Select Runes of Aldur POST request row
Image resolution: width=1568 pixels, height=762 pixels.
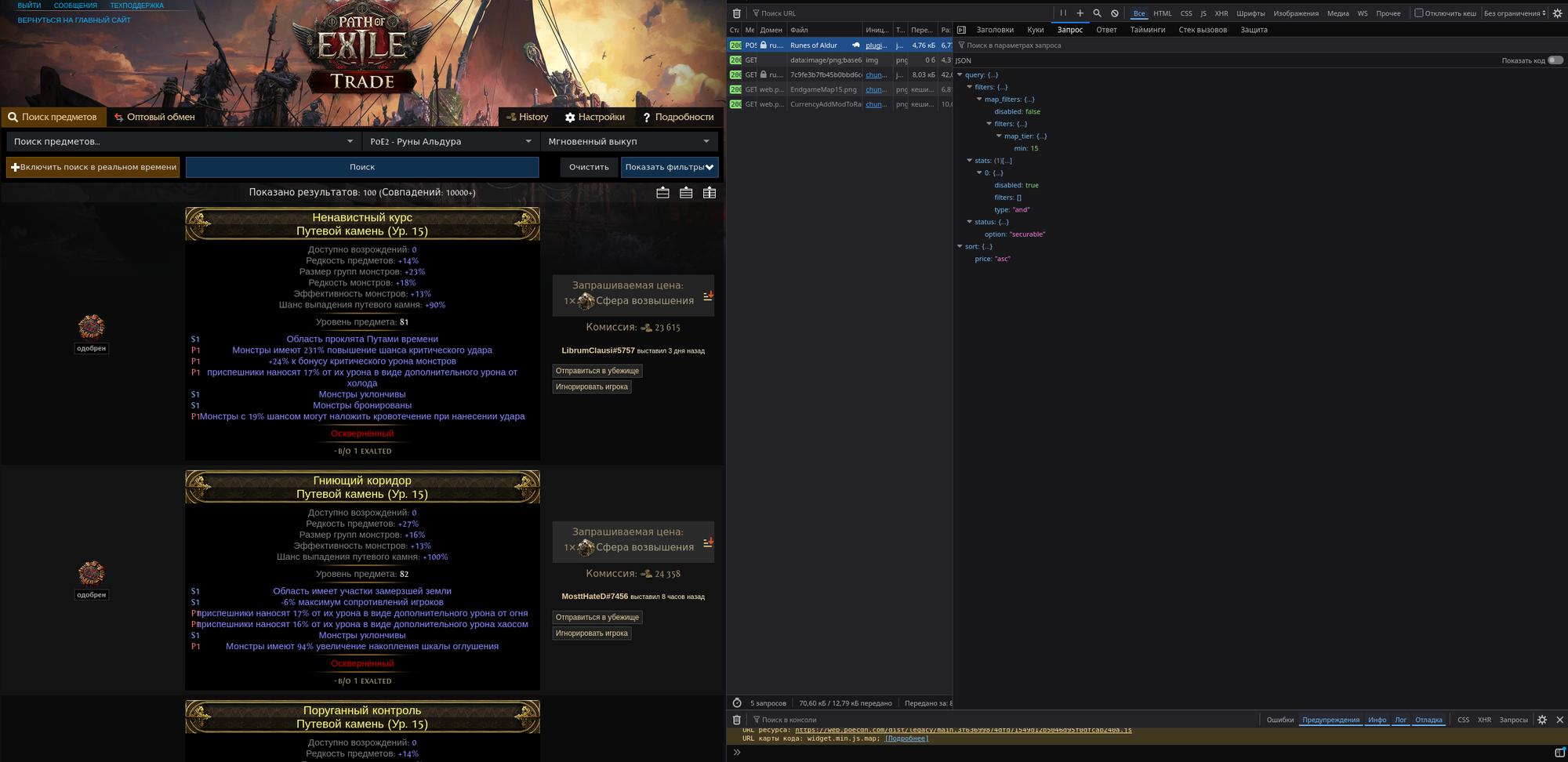[x=840, y=45]
